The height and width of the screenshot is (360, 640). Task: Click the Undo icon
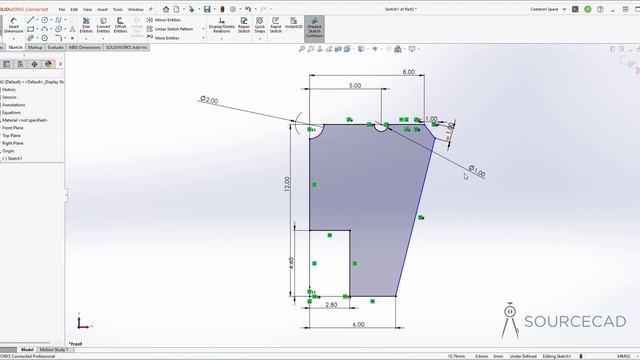248,9
